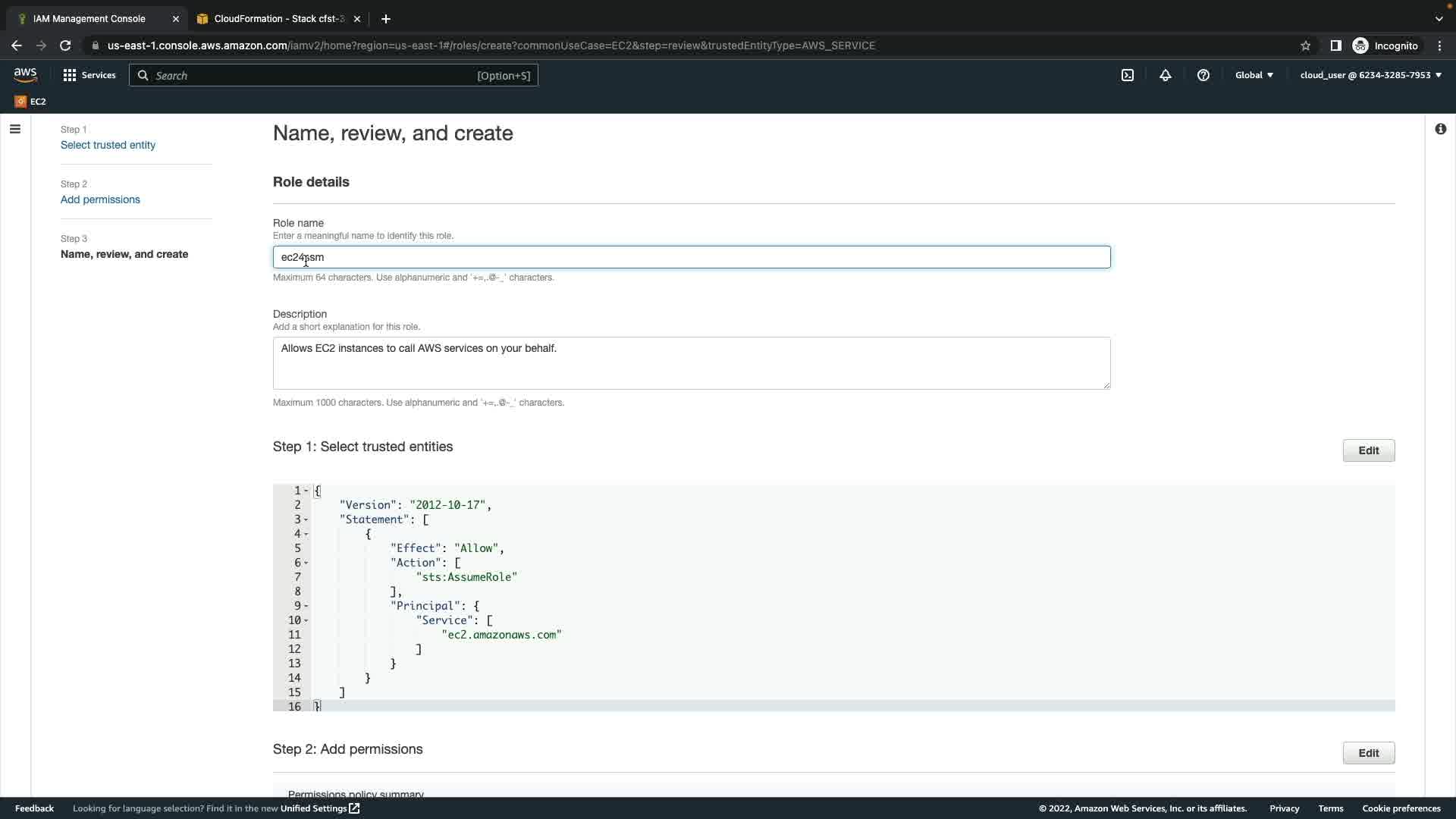Collapse the Action array at line 6
Viewport: 1456px width, 819px height.
tap(306, 563)
